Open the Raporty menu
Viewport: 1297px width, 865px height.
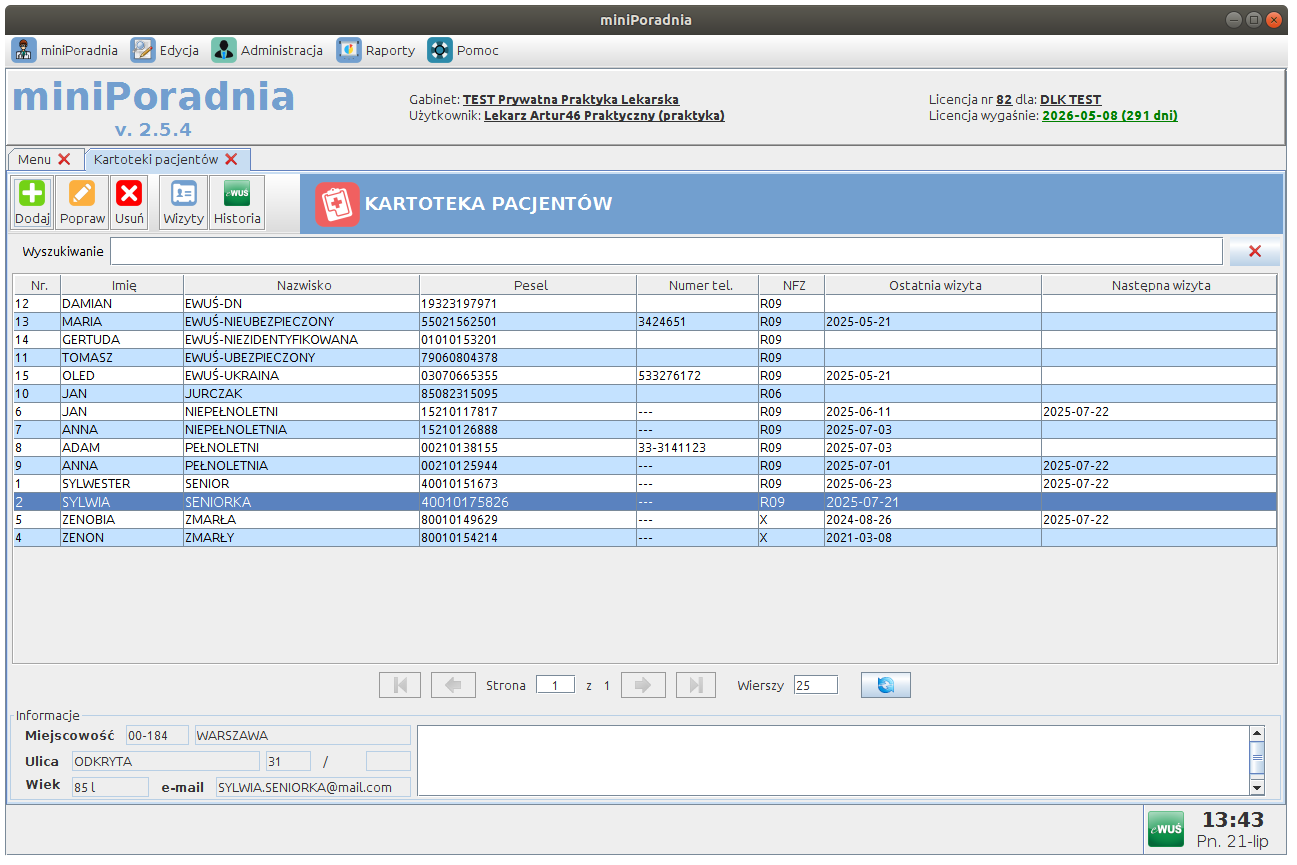376,50
